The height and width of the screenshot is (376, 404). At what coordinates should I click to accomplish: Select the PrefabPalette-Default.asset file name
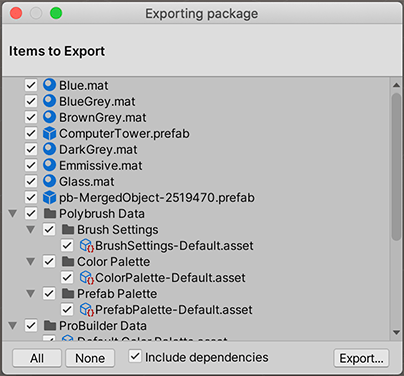[174, 310]
